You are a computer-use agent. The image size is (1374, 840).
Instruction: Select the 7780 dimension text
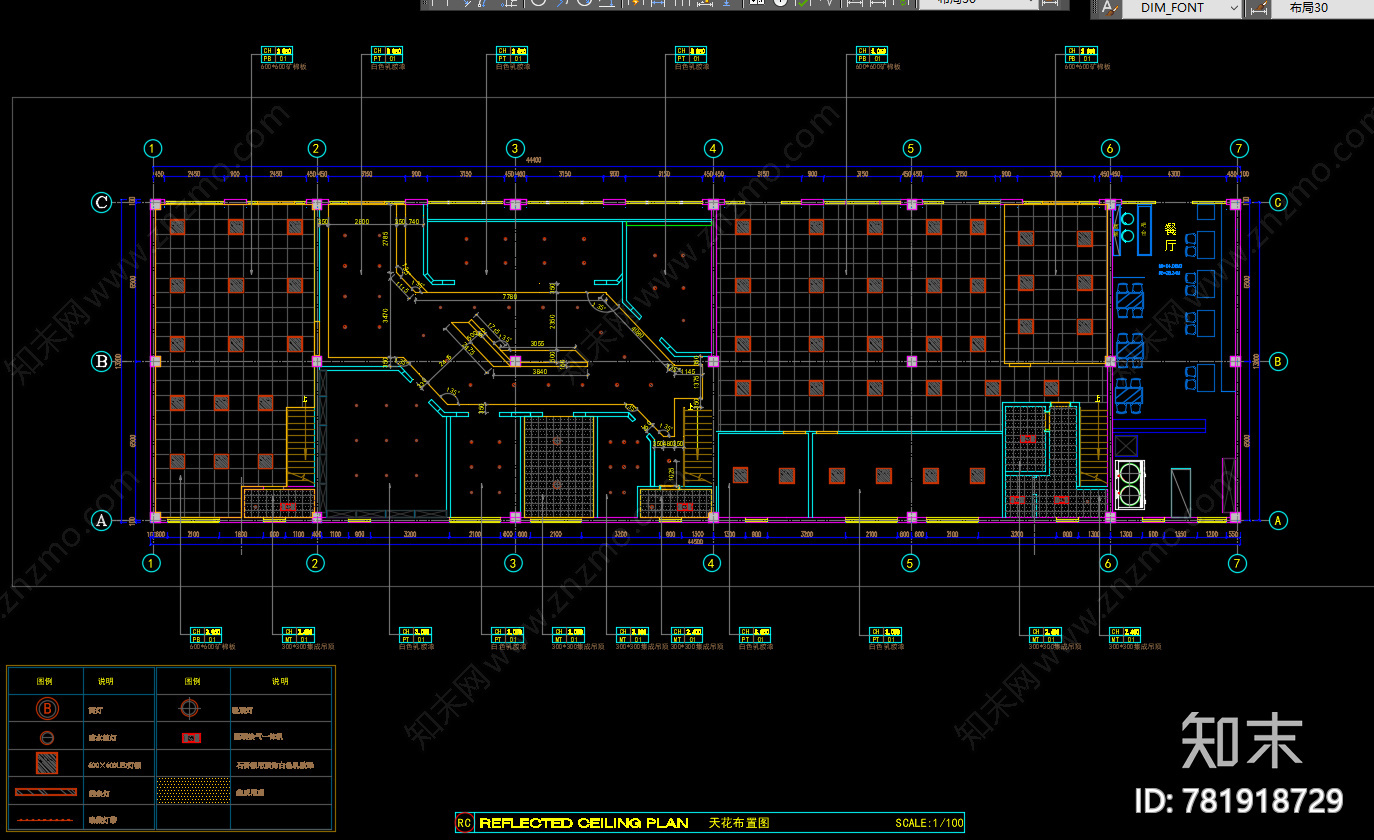point(510,296)
